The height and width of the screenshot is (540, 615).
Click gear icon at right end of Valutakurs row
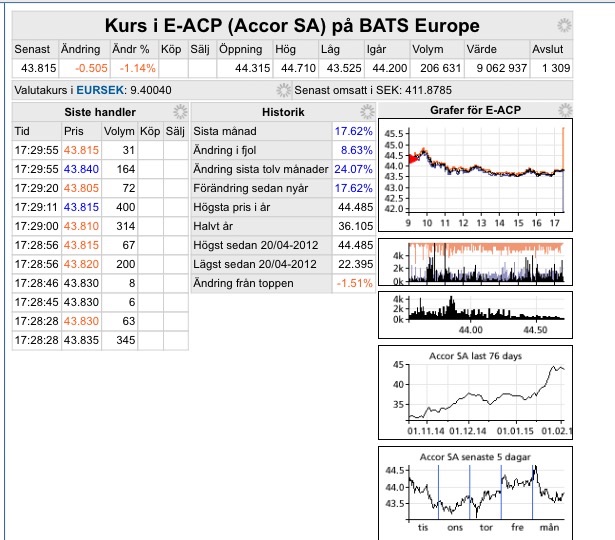(x=567, y=90)
